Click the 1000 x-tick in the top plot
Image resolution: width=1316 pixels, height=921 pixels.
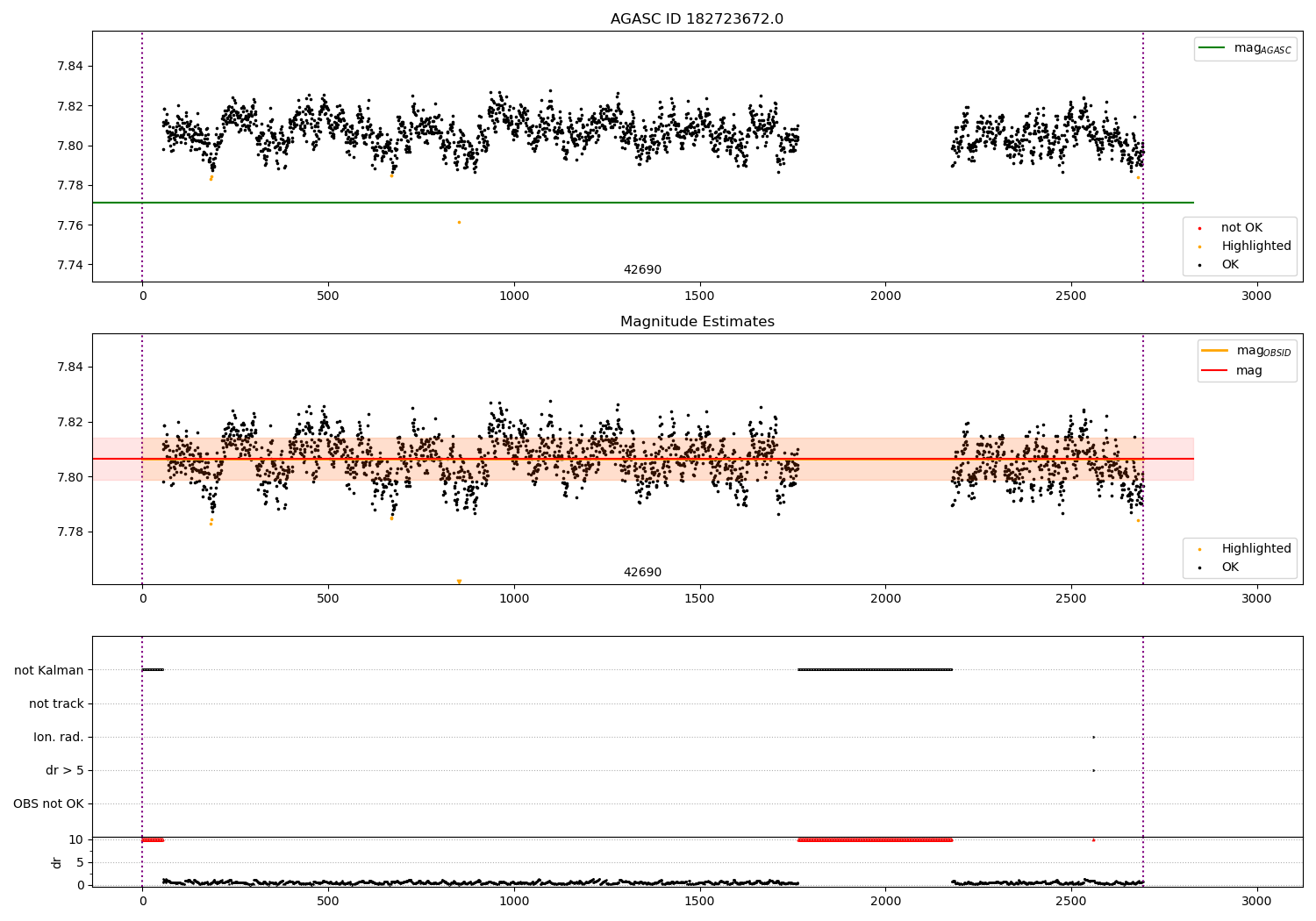[x=514, y=296]
